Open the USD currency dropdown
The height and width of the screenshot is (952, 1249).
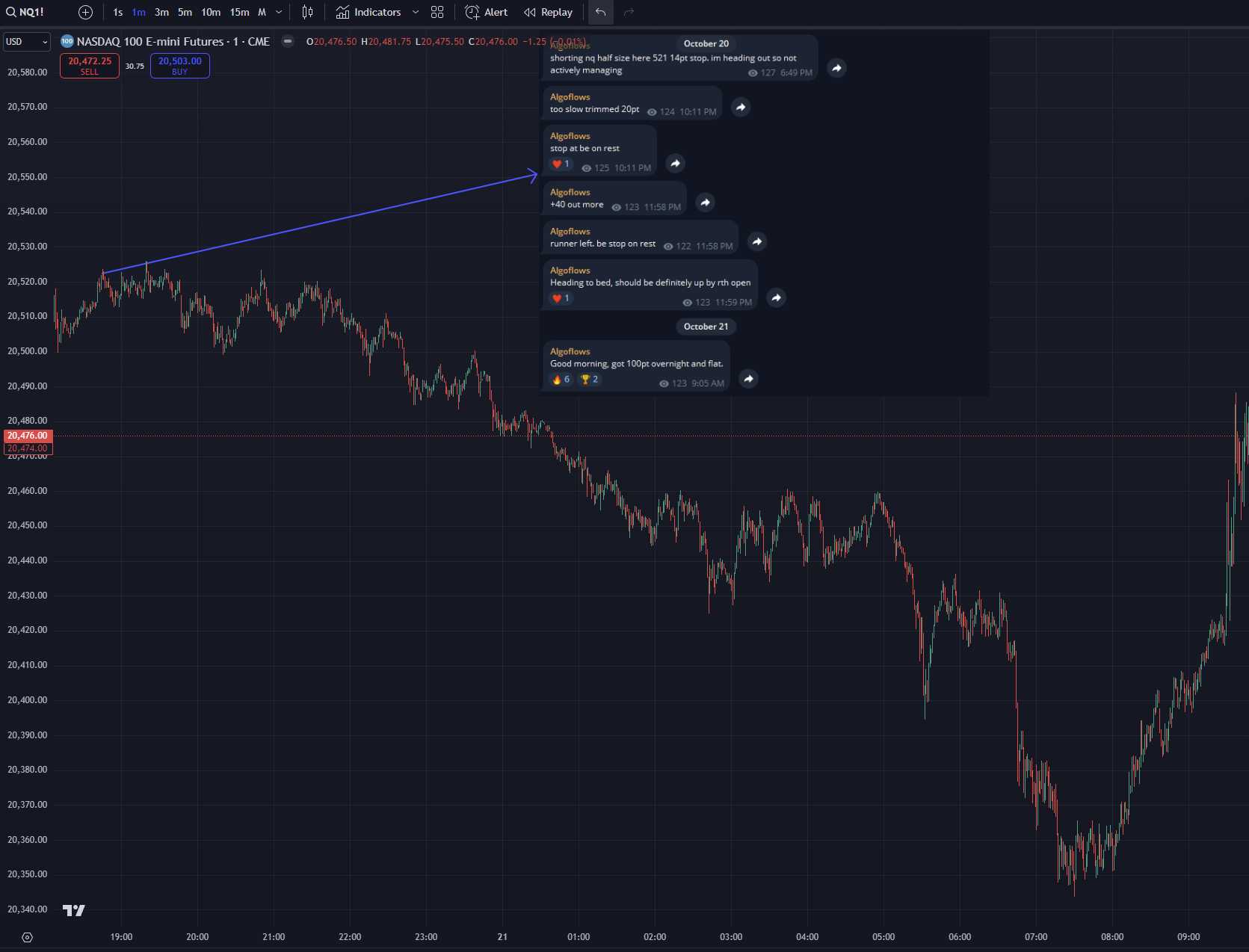27,42
